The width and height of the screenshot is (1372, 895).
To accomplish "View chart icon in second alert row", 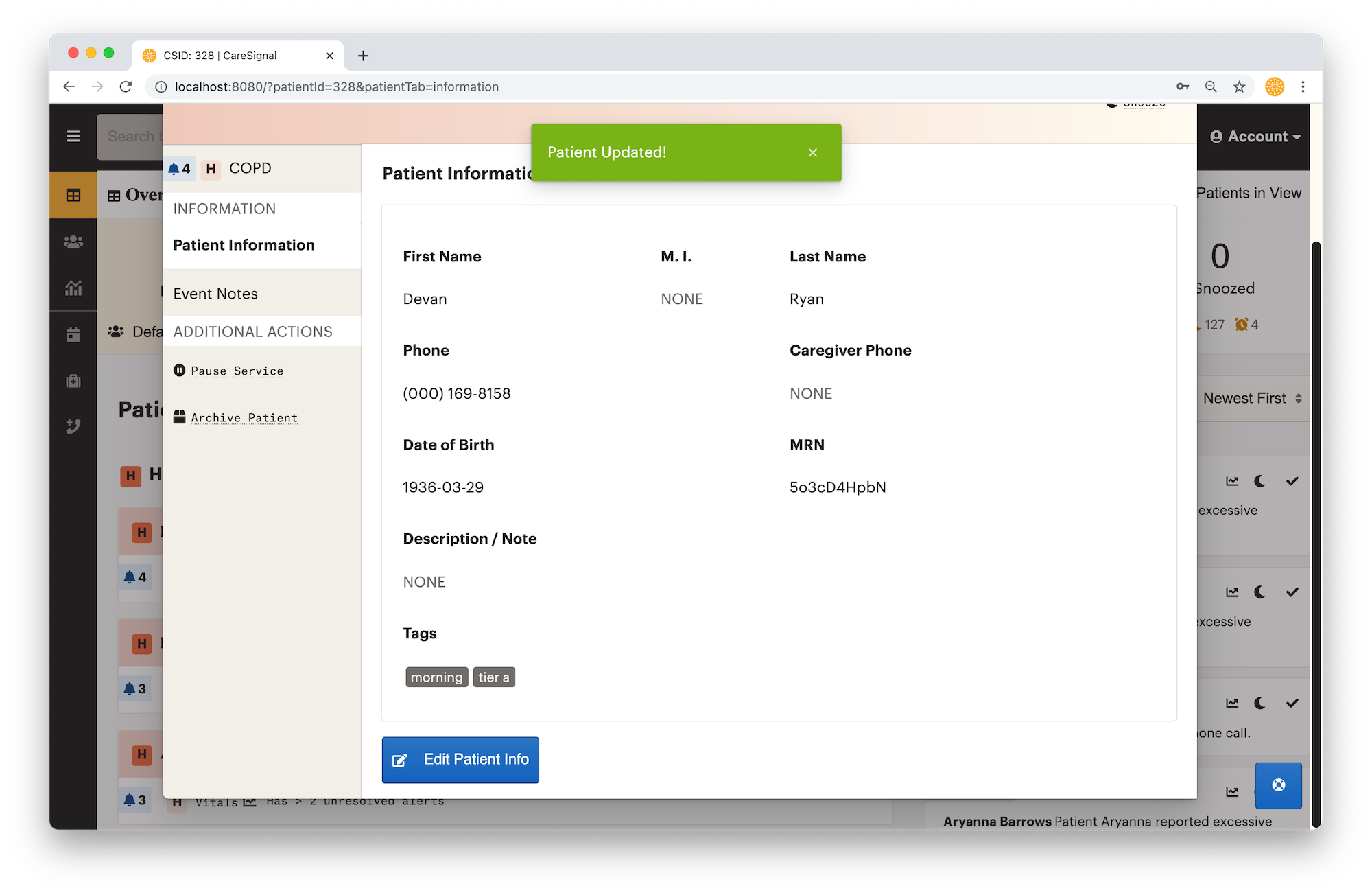I will tap(1232, 592).
